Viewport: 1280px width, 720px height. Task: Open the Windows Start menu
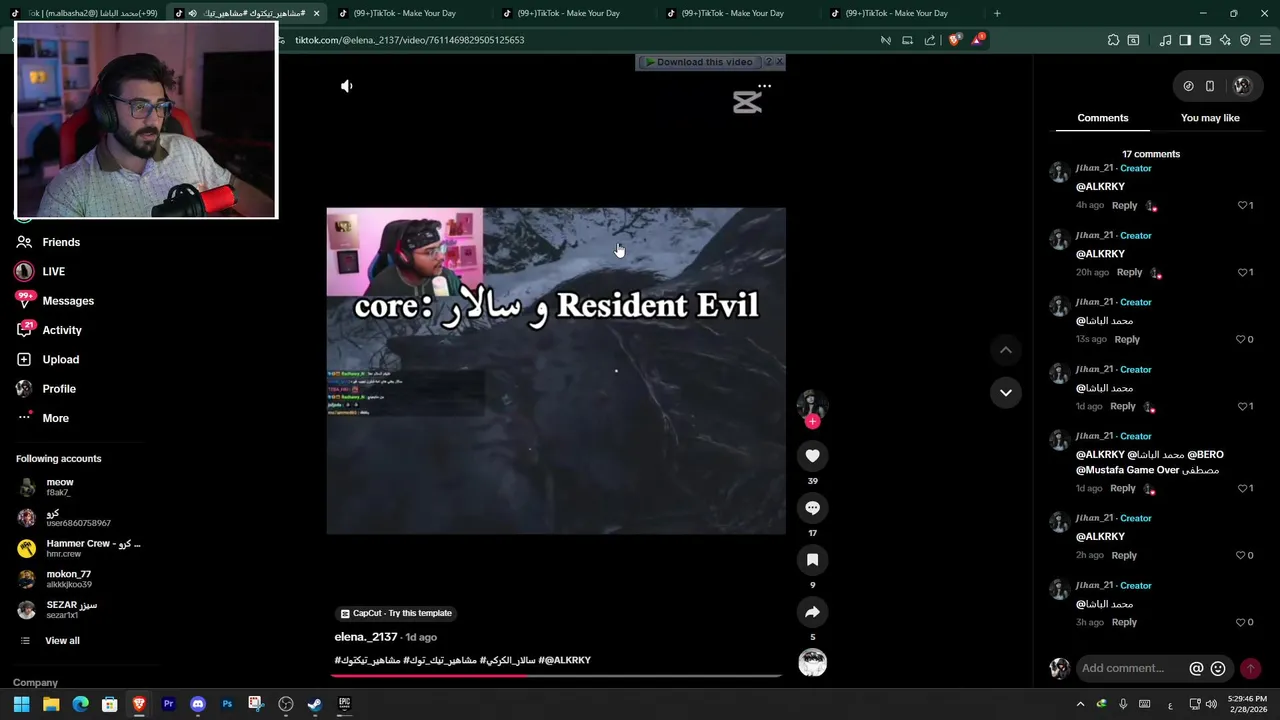click(x=21, y=704)
